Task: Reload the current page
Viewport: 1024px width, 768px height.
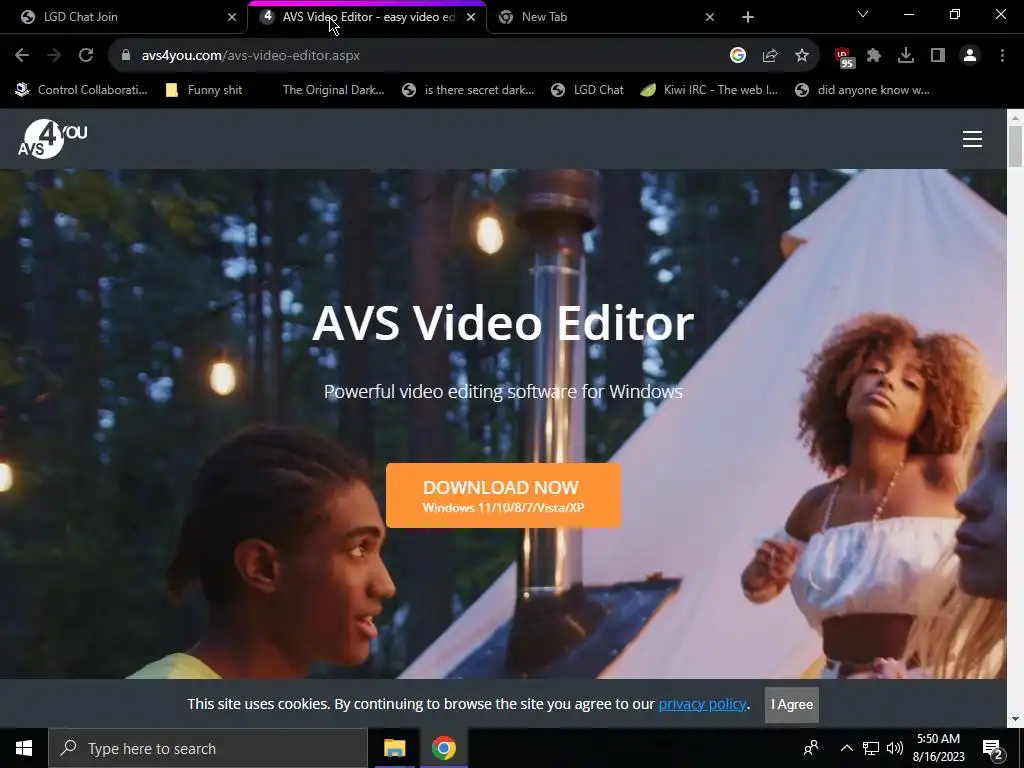Action: [86, 56]
